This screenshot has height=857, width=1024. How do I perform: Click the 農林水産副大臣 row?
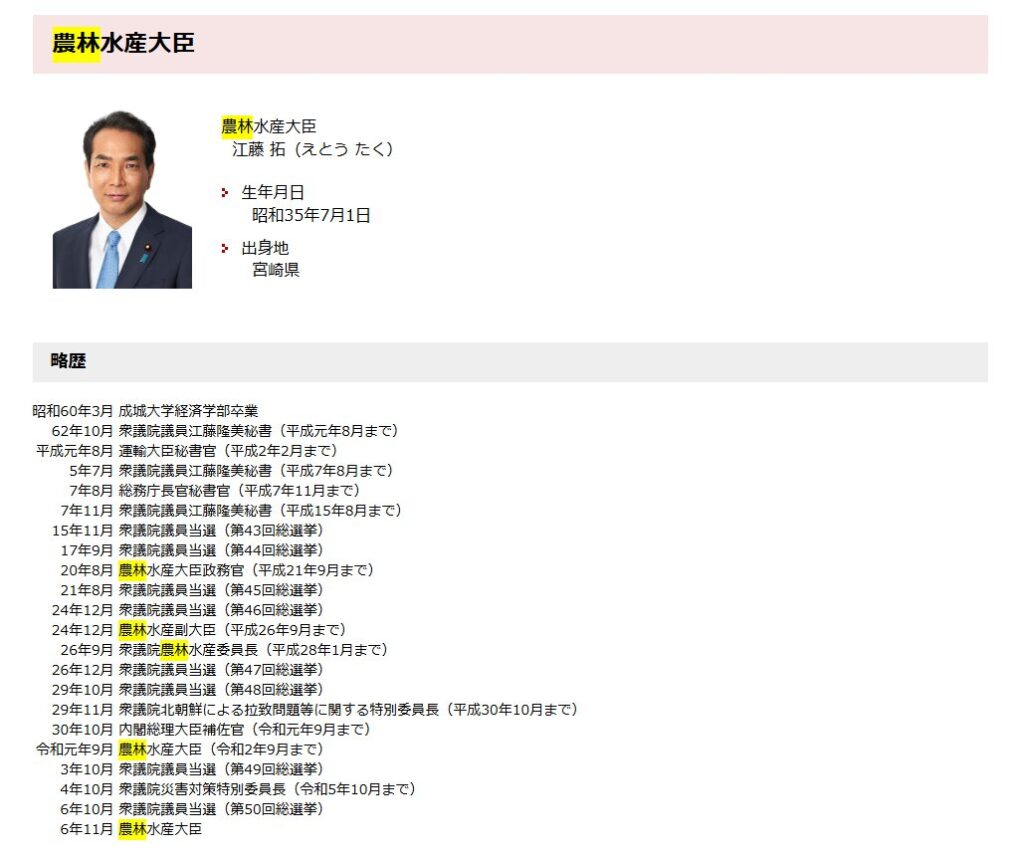coord(199,630)
